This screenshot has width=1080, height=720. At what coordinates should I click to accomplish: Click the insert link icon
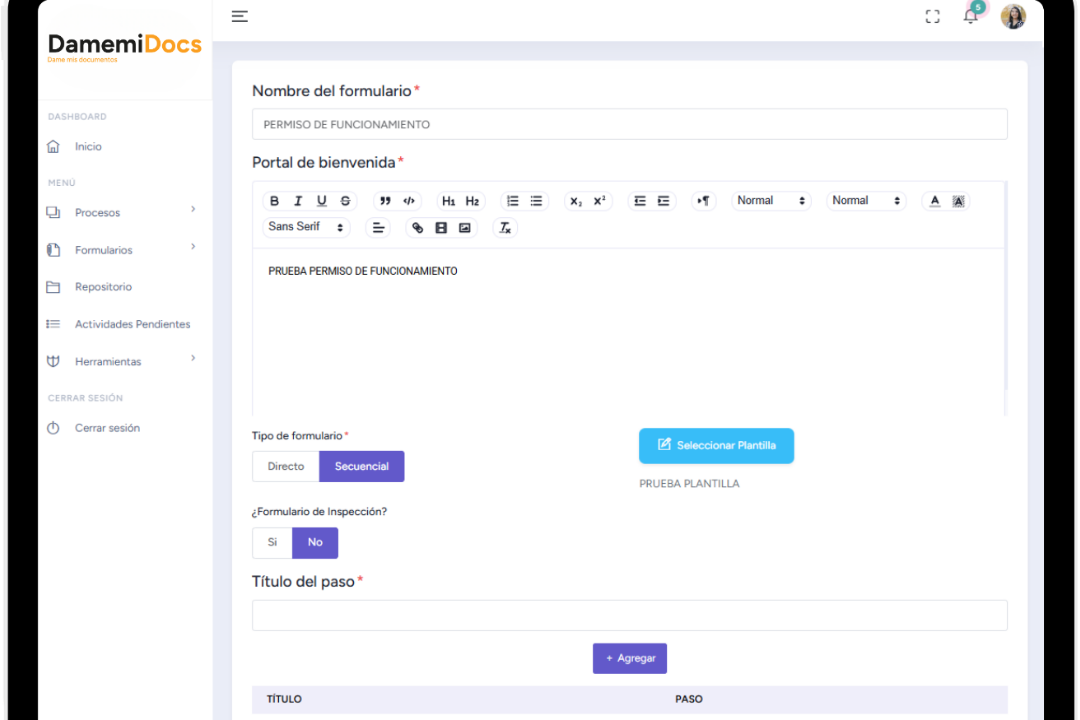point(418,228)
